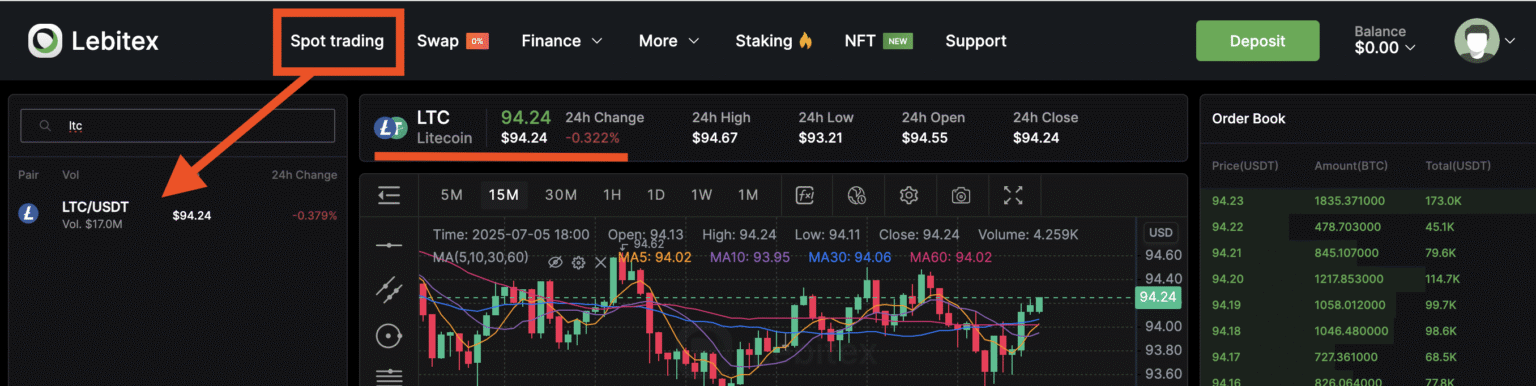Open the chart indicators (fx) menu
This screenshot has height=386, width=1536.
click(x=804, y=195)
